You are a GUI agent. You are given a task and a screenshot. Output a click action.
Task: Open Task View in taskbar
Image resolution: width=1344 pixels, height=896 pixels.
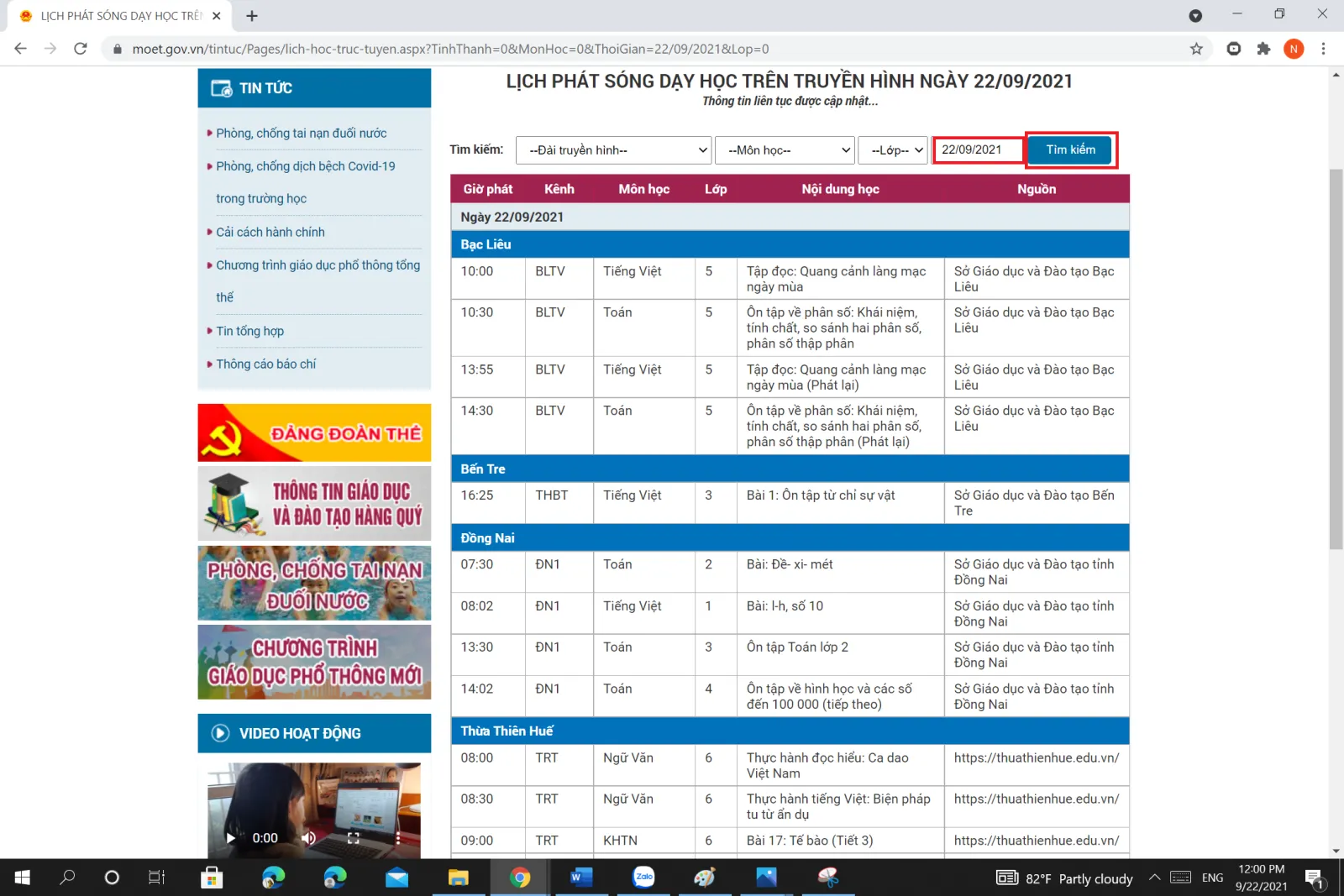pyautogui.click(x=156, y=878)
